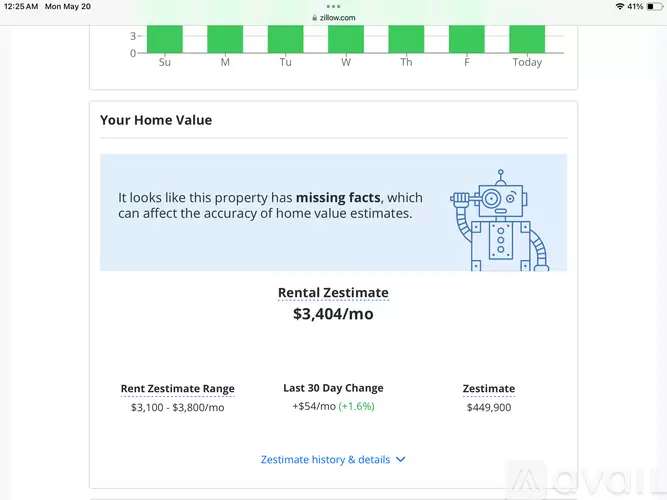Tap the robot illustration
Image resolution: width=667 pixels, height=500 pixels.
click(500, 220)
